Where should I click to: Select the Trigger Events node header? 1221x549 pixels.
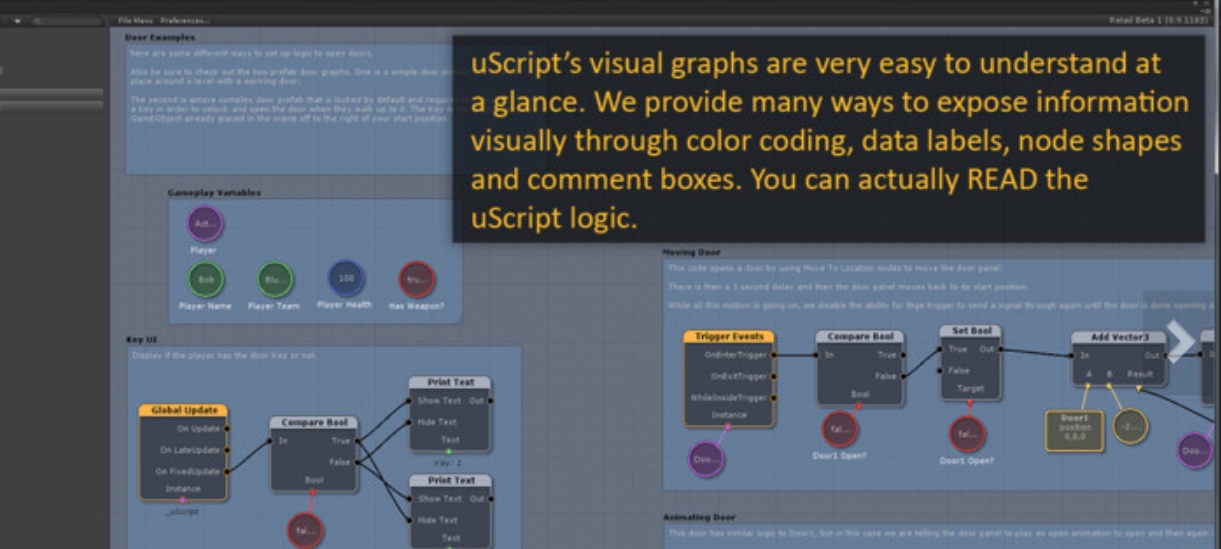(x=728, y=337)
